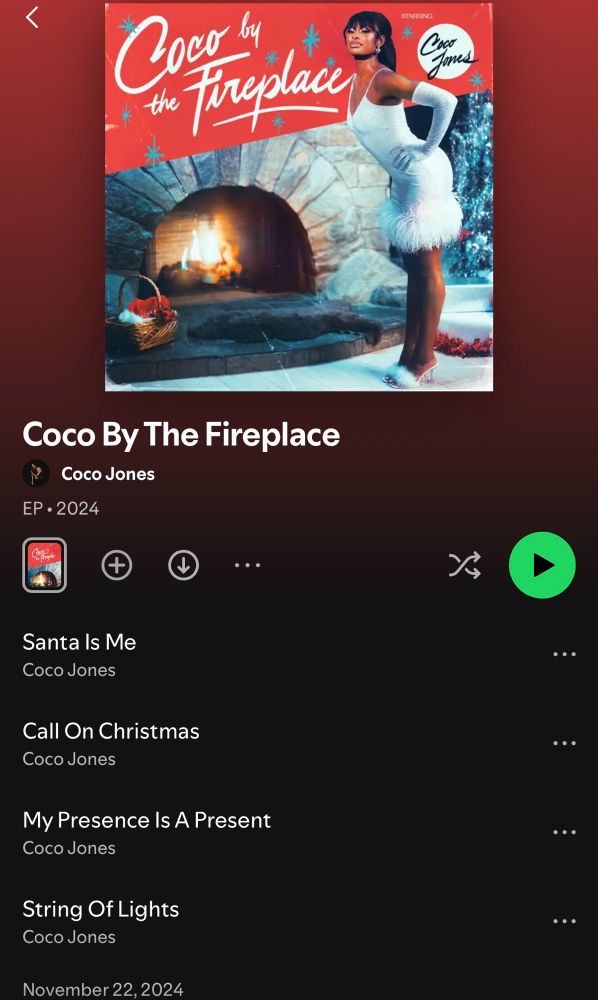Screen dimensions: 598x1000
Task: Add EP to library with plus icon
Action: (117, 565)
